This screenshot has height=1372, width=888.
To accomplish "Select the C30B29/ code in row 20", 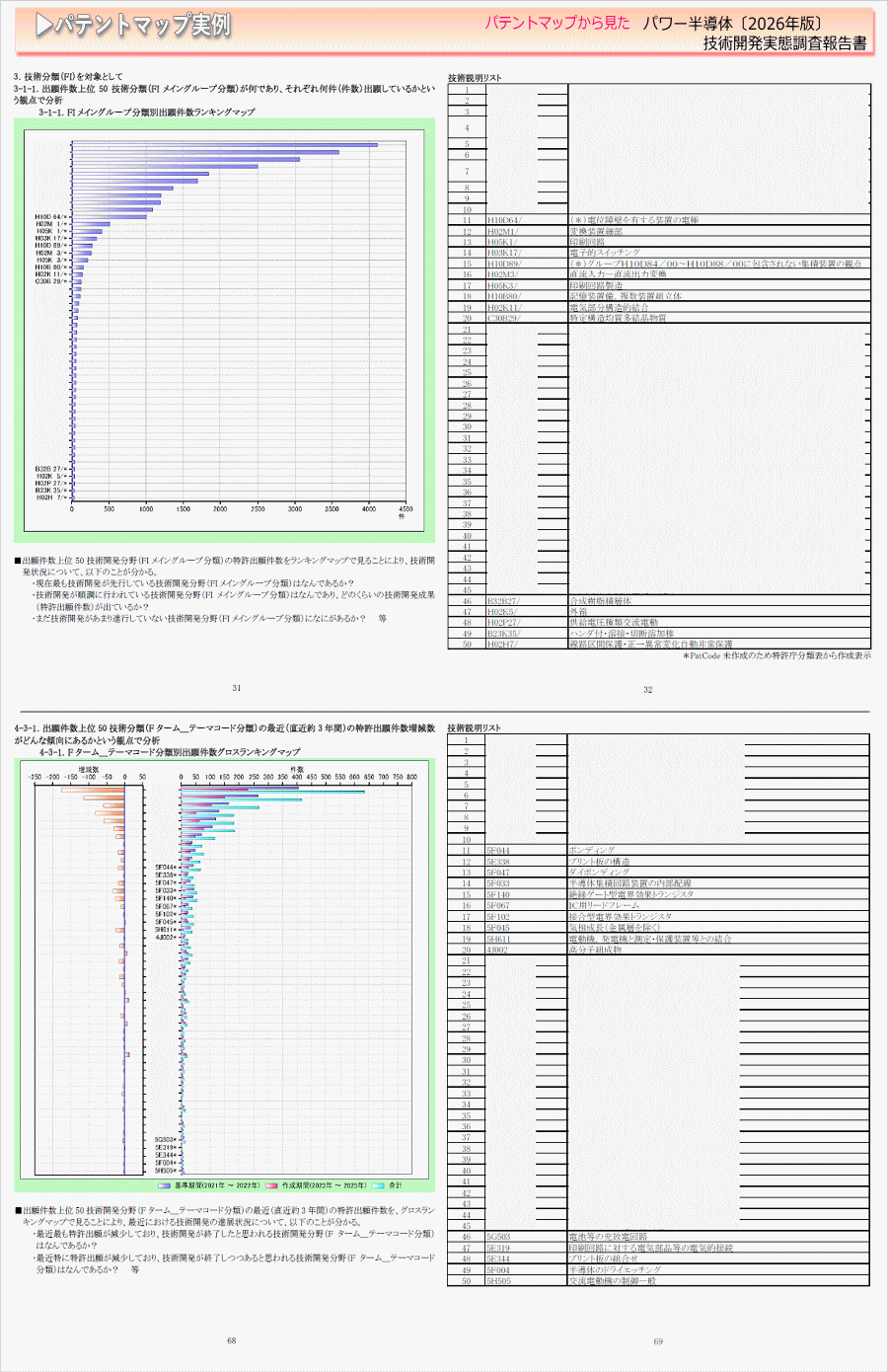I will (503, 318).
